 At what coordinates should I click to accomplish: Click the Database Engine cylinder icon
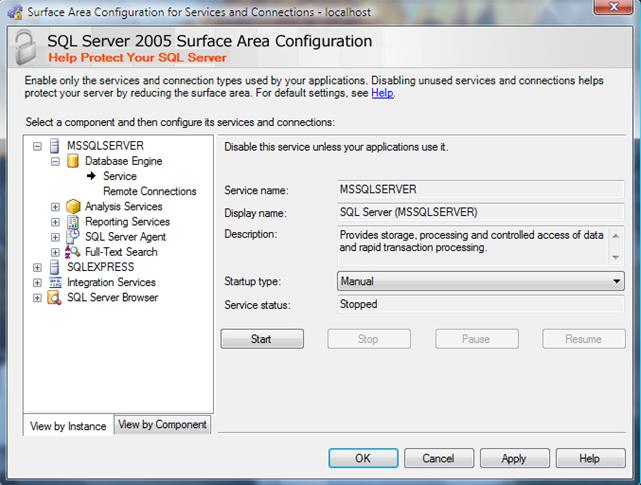[72, 161]
